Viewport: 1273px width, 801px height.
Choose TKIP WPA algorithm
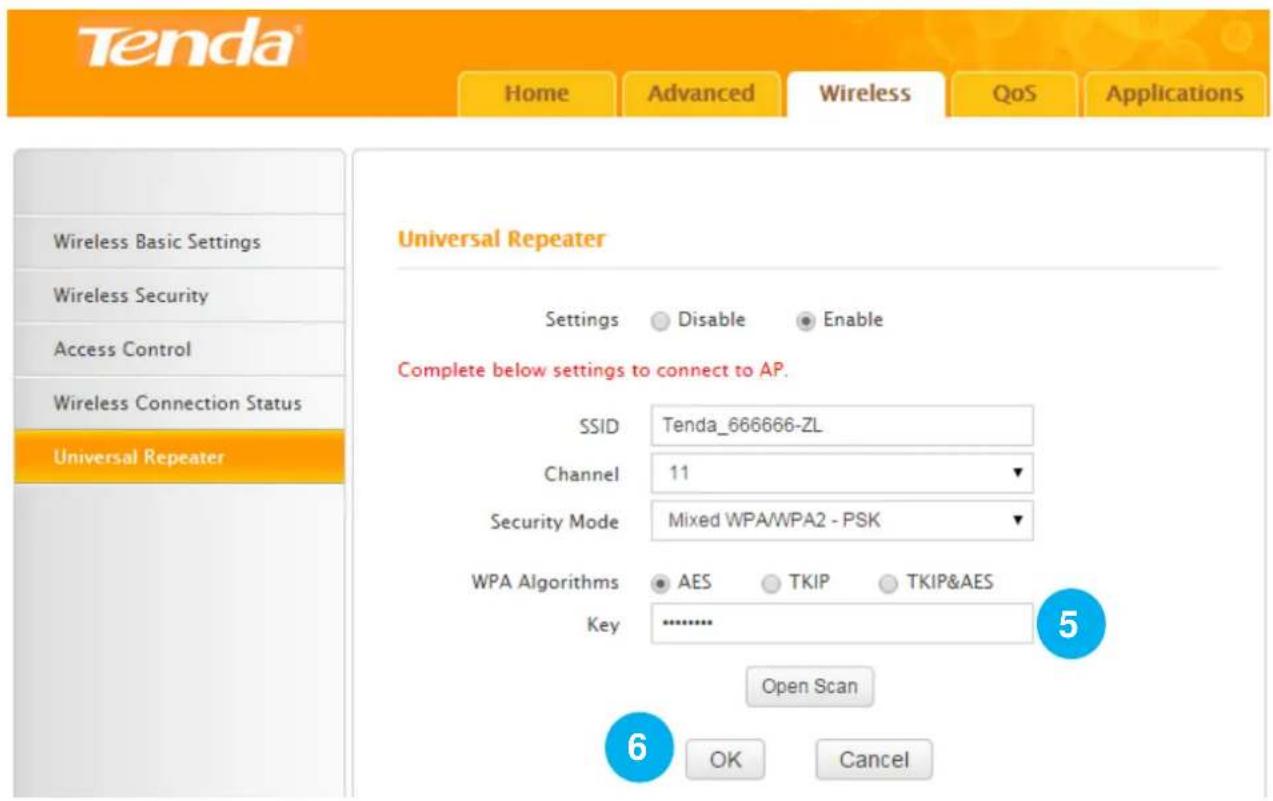[769, 583]
